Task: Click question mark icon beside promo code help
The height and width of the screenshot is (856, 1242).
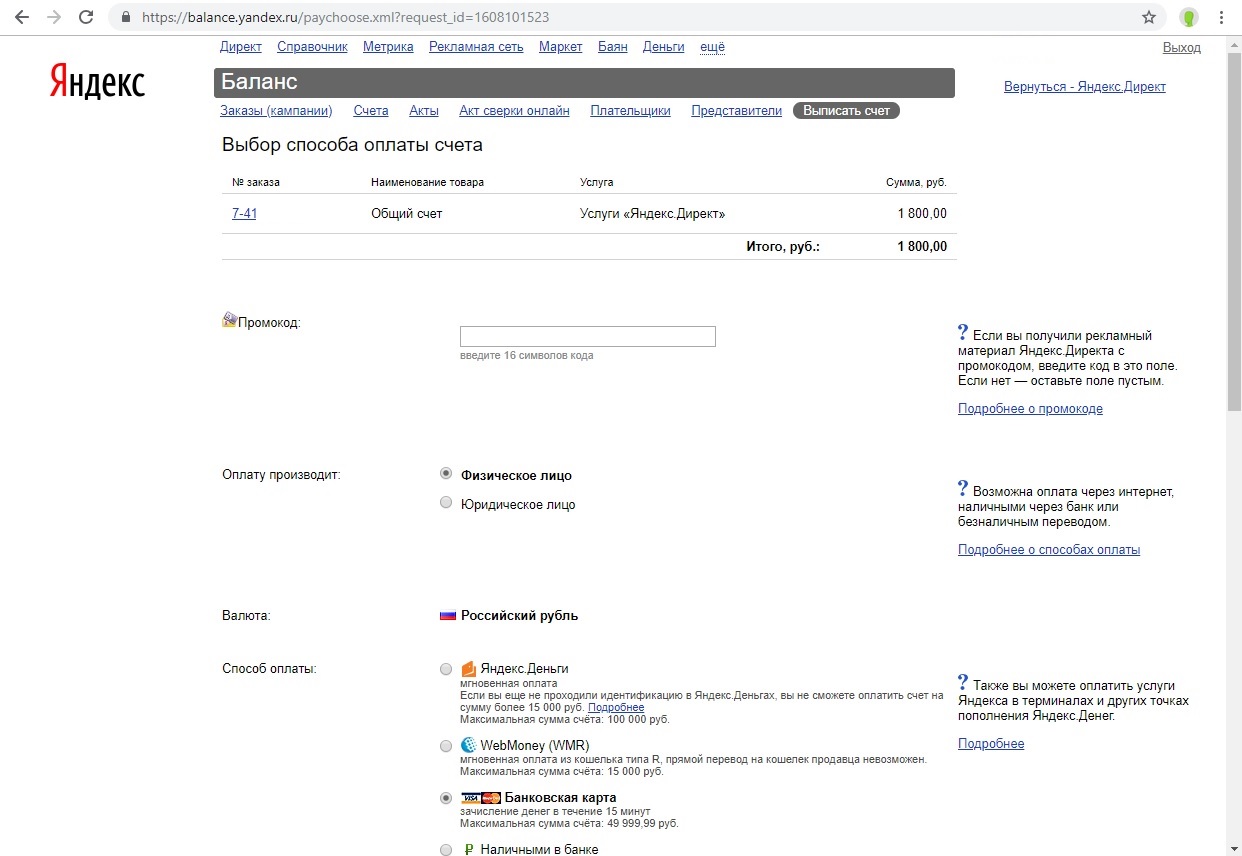Action: (963, 333)
